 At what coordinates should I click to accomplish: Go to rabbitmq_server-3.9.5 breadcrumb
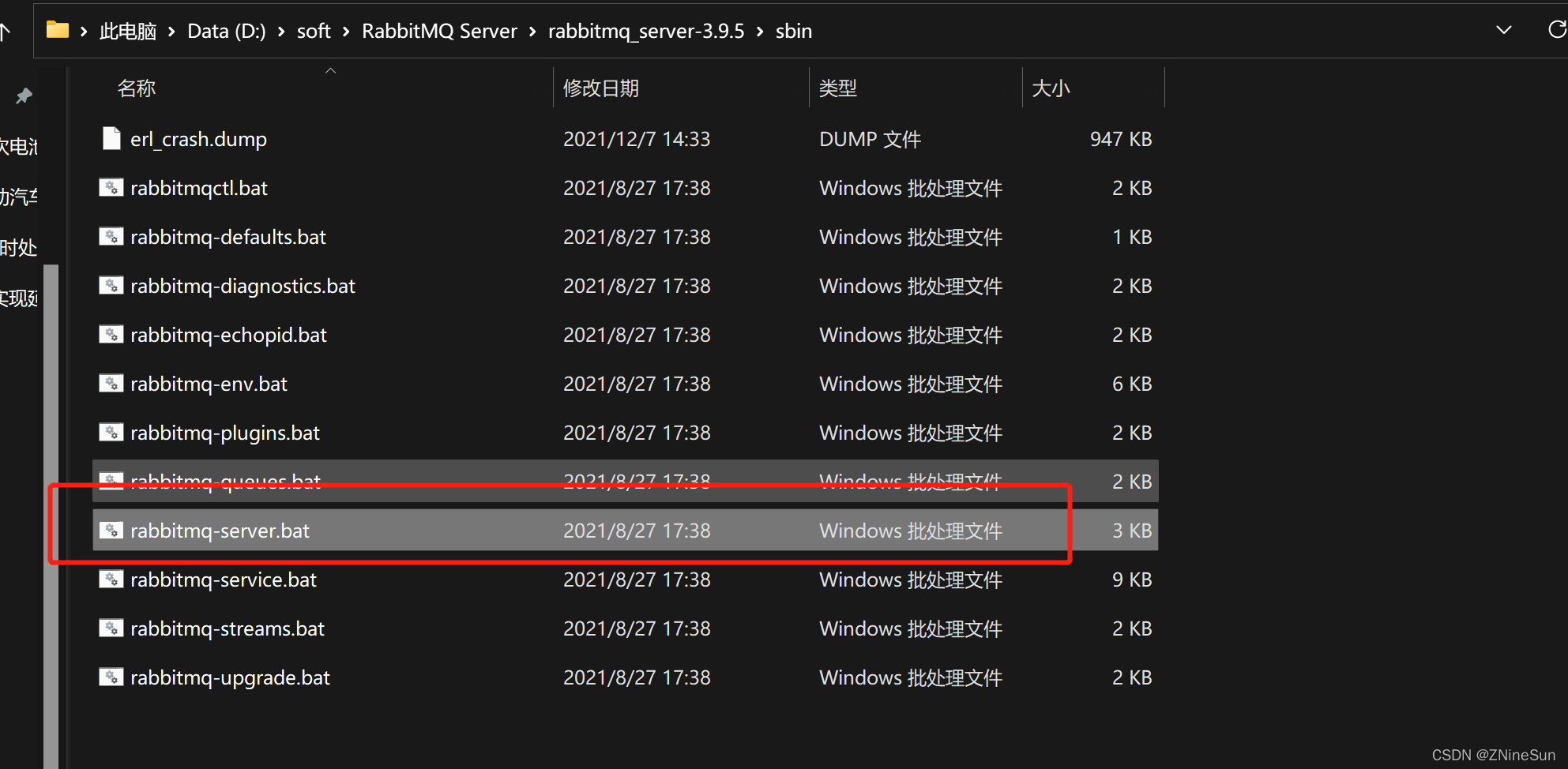tap(646, 31)
